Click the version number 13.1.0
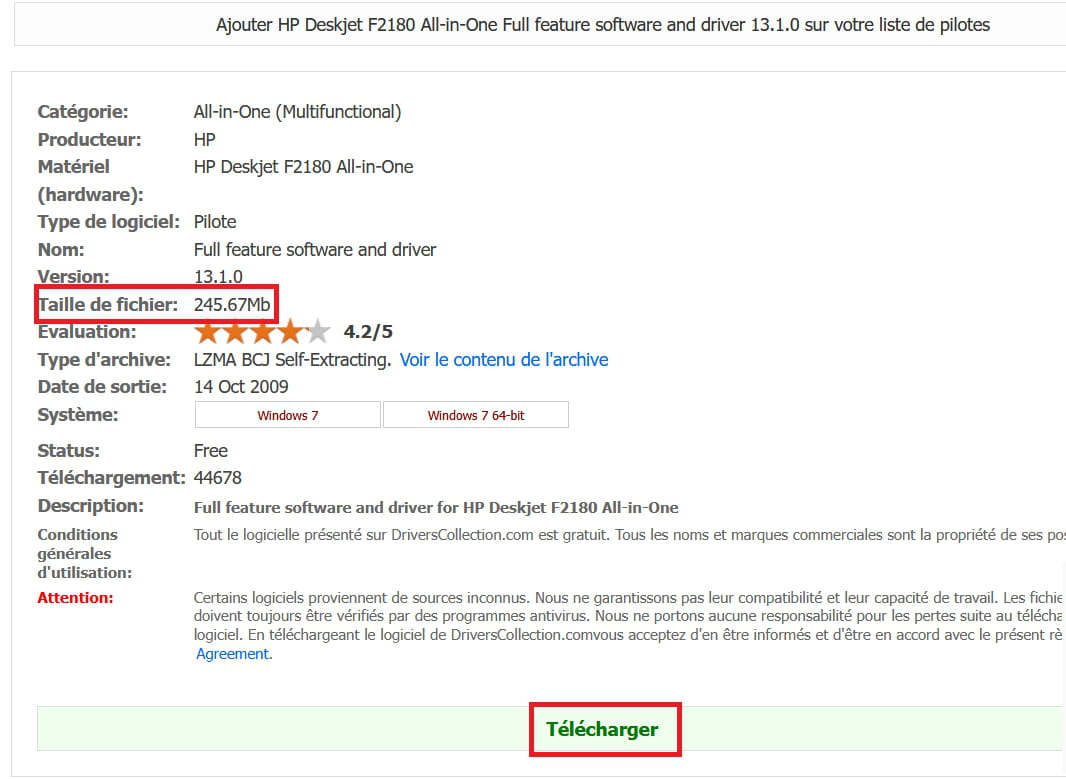 tap(218, 277)
